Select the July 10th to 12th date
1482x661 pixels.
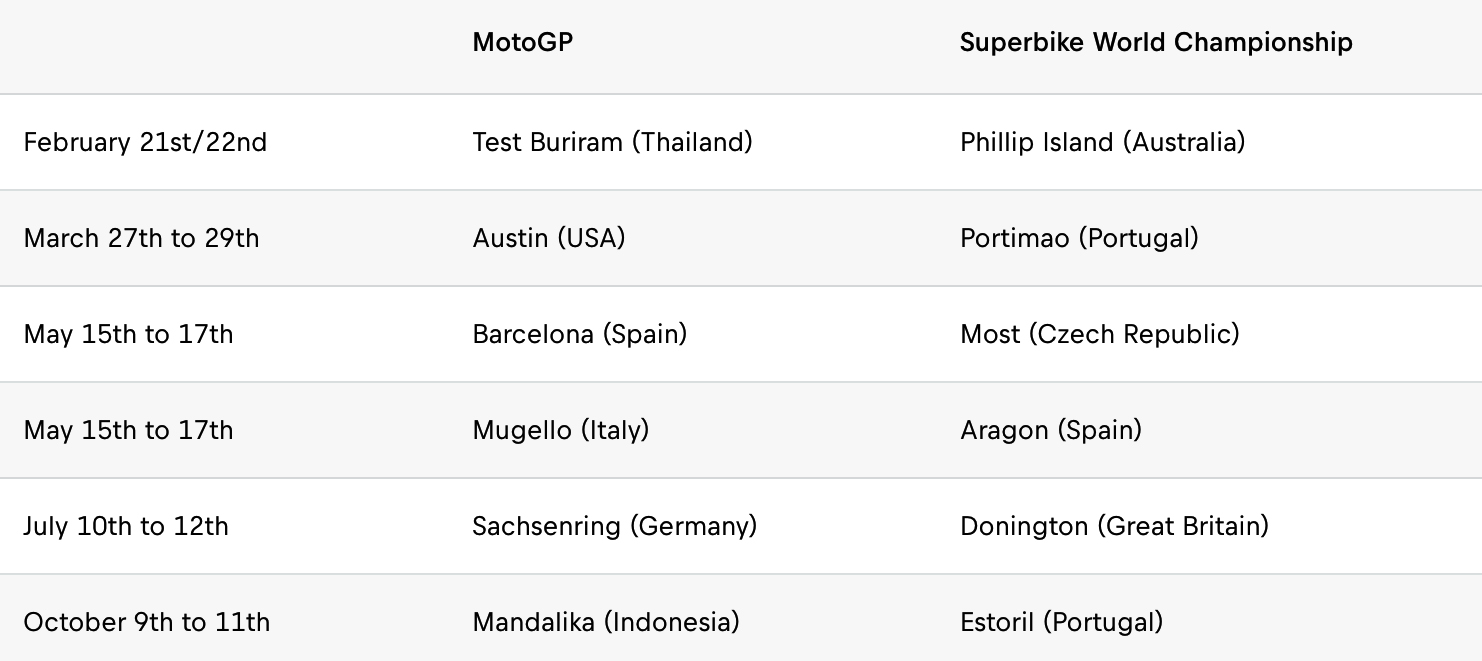click(x=126, y=526)
